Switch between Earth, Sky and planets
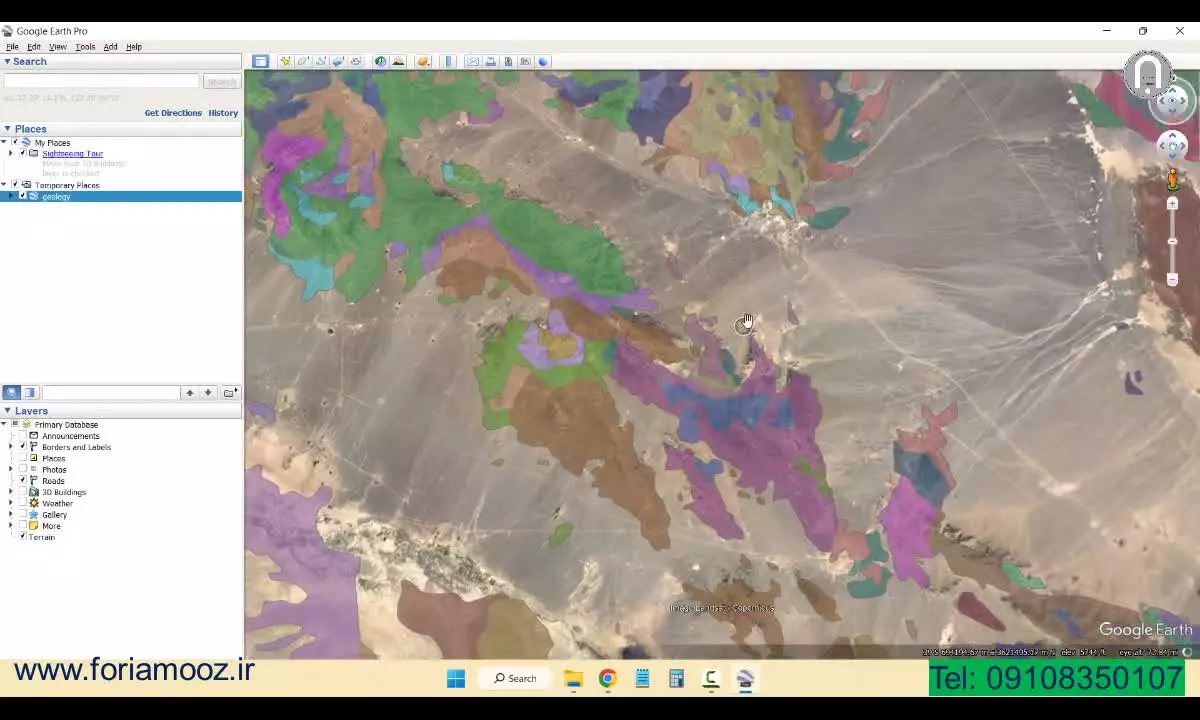1200x720 pixels. [423, 61]
